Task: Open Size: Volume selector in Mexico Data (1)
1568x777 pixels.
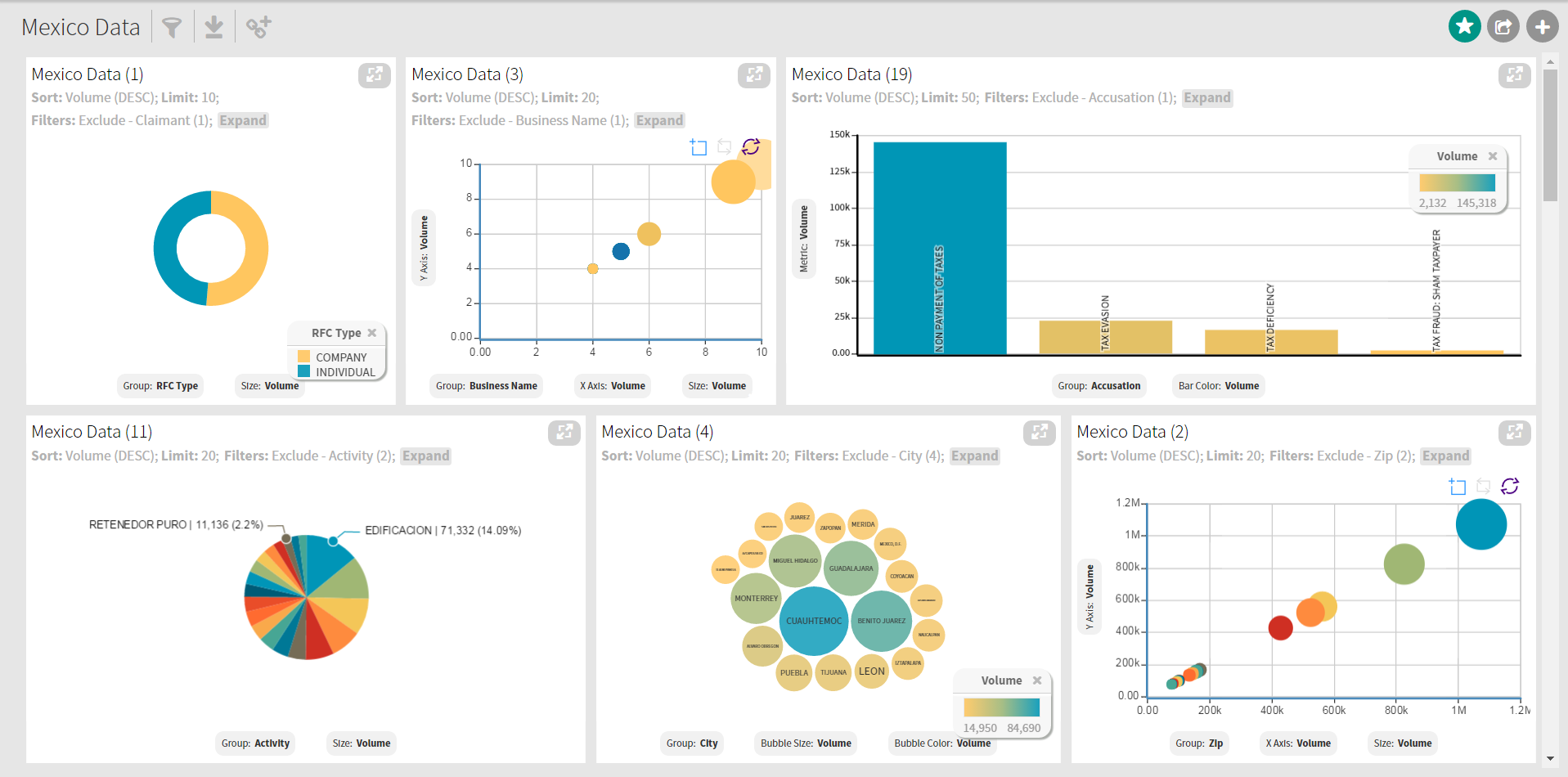Action: pyautogui.click(x=270, y=386)
